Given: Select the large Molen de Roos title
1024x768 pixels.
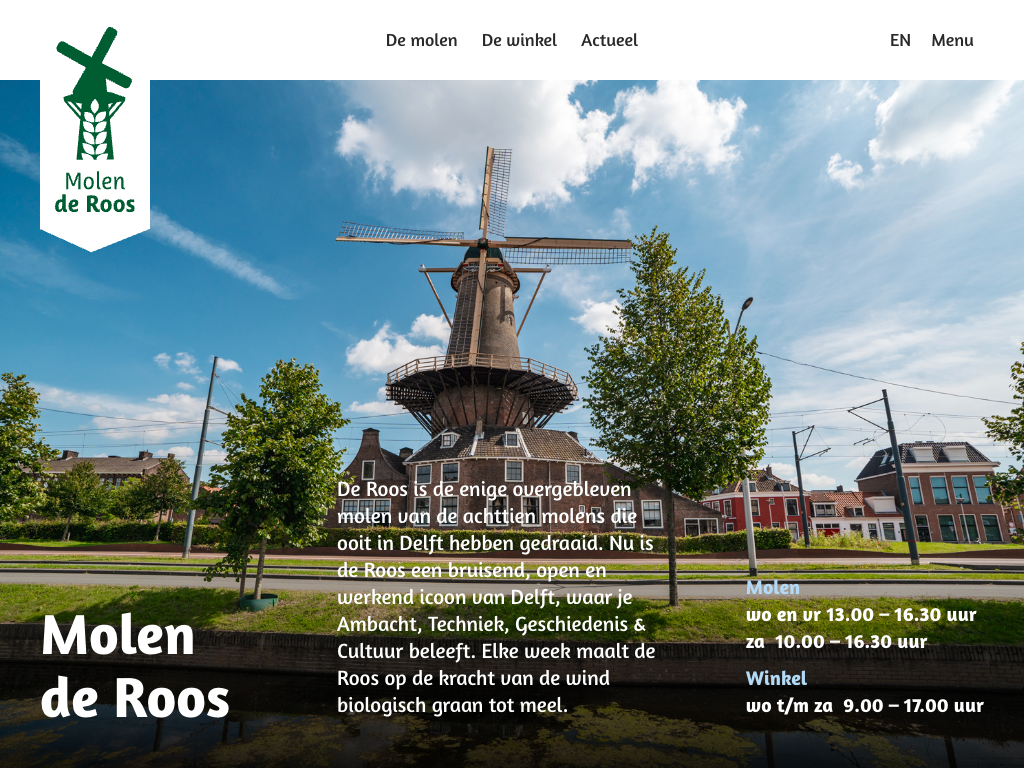Looking at the screenshot, I should click(x=135, y=666).
